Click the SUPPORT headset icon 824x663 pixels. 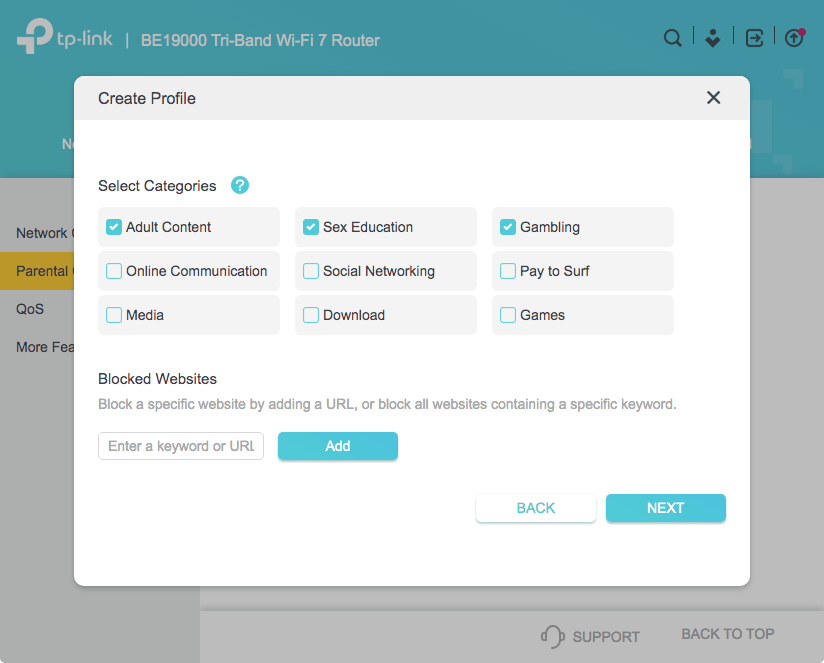[x=550, y=635]
